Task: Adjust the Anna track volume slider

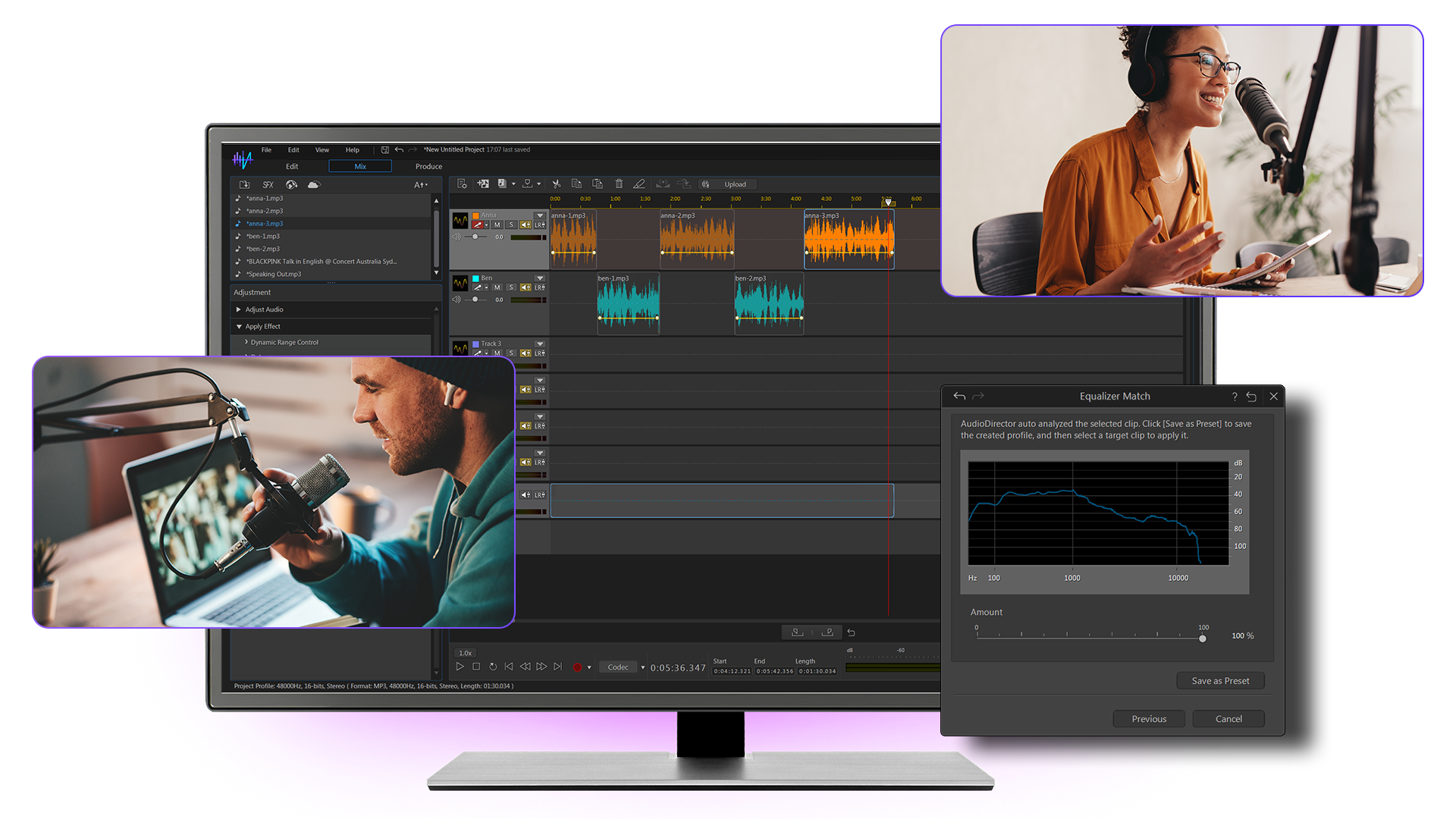Action: pos(475,237)
